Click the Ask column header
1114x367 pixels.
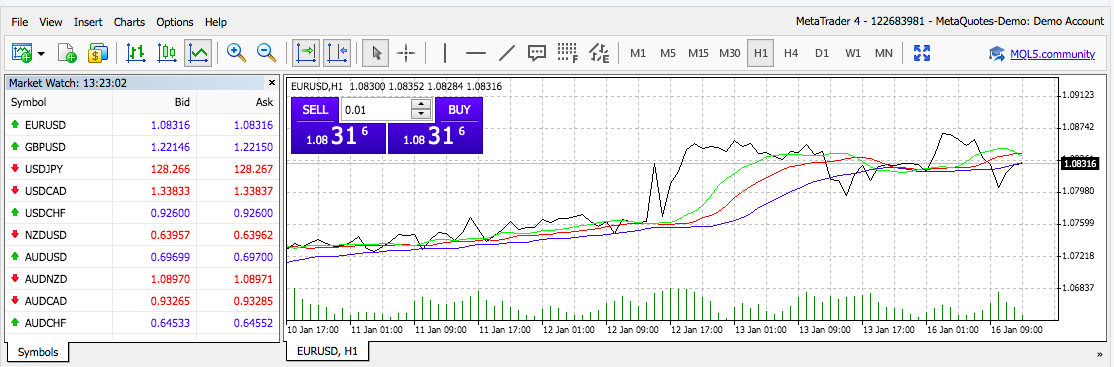[x=238, y=102]
